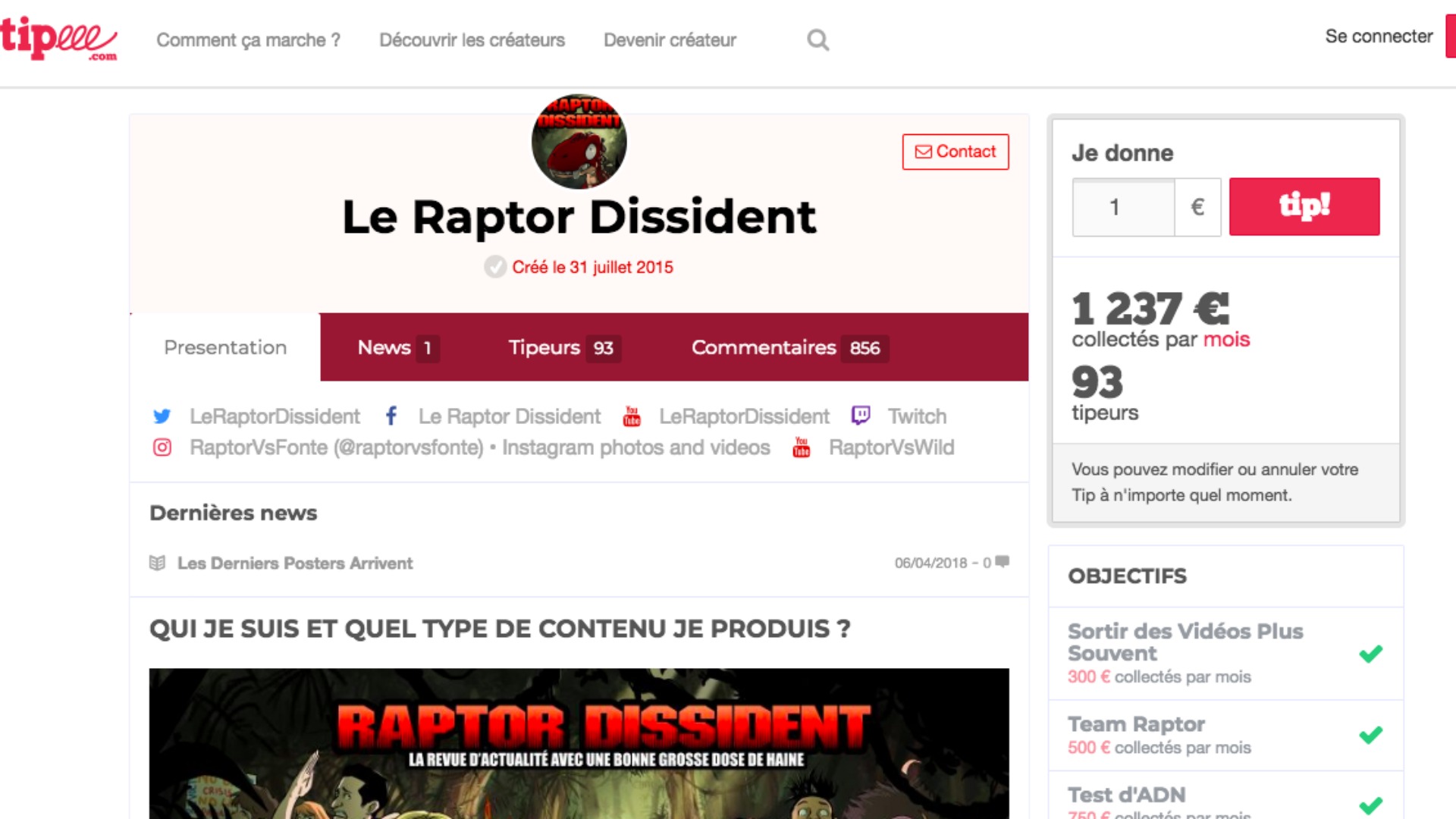Click the mois link in collectés par mois

(1226, 339)
